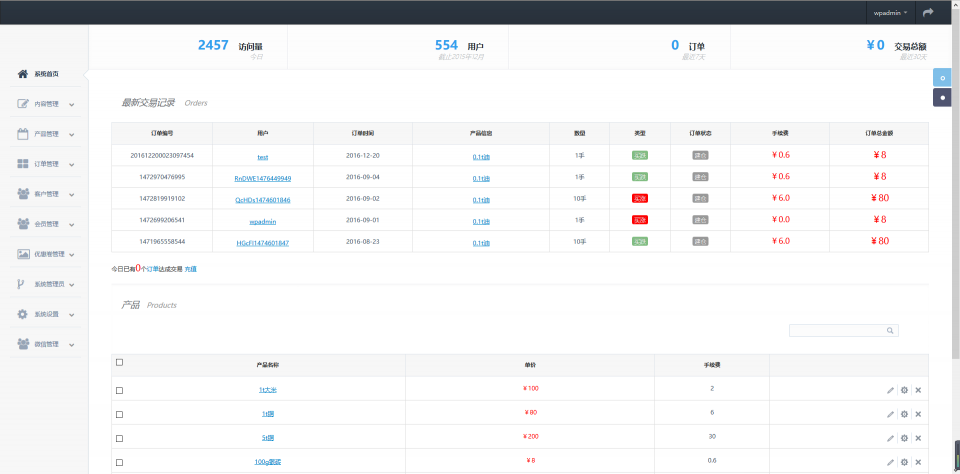Click the 系统管理员 branch icon
Image resolution: width=960 pixels, height=474 pixels.
21,284
